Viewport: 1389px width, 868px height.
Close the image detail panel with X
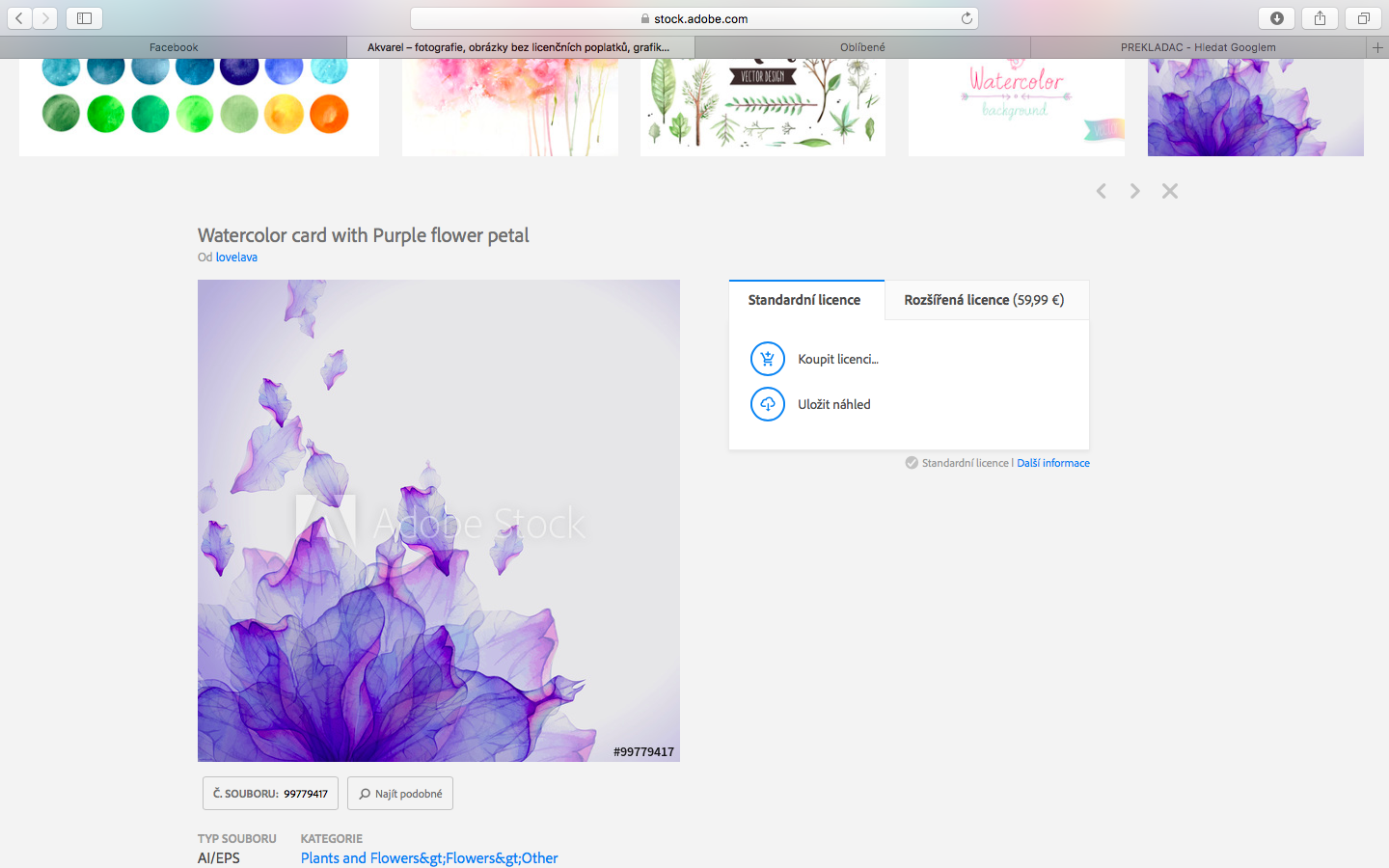click(1170, 191)
